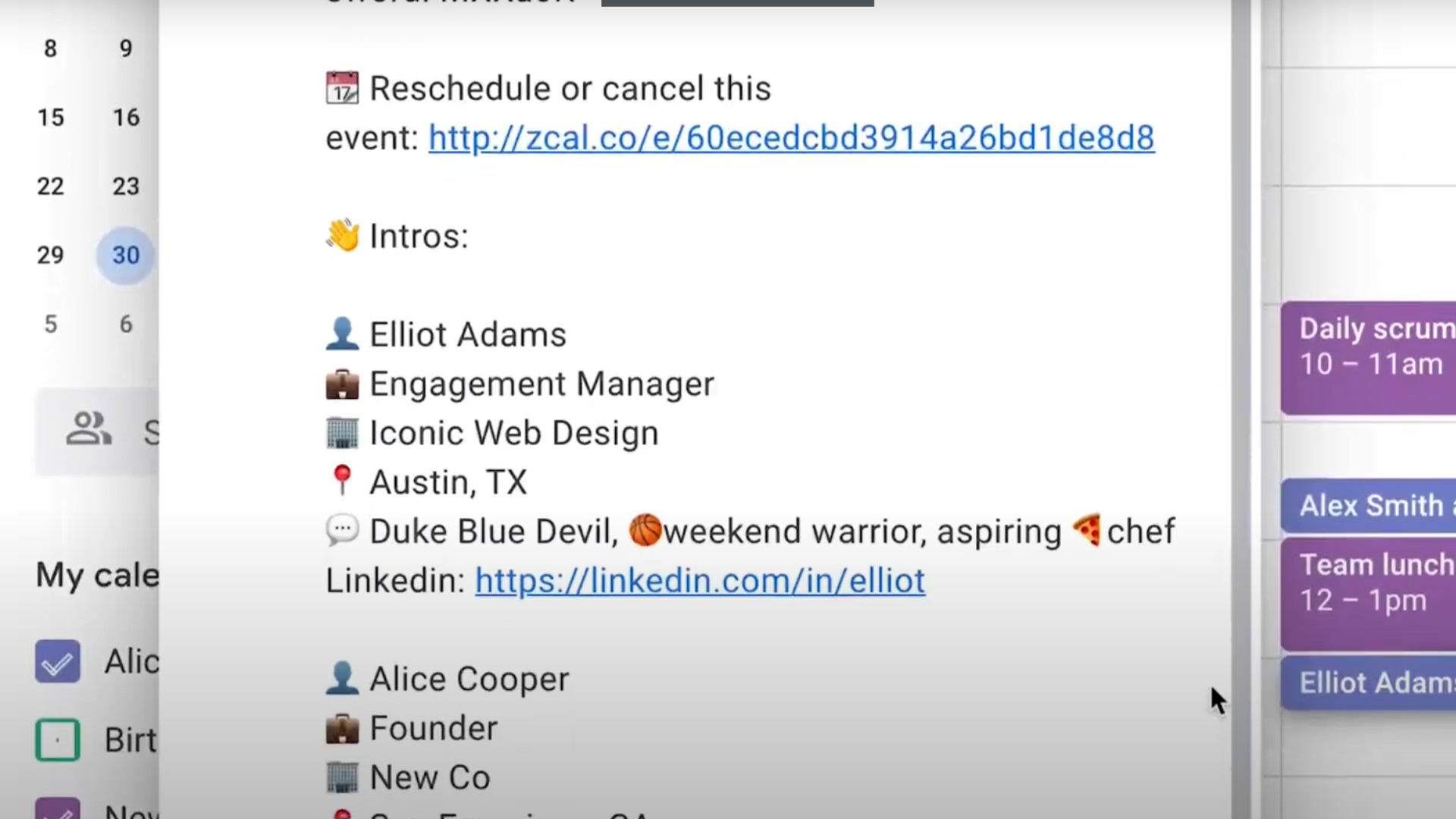Open reschedule or cancel event link

791,137
